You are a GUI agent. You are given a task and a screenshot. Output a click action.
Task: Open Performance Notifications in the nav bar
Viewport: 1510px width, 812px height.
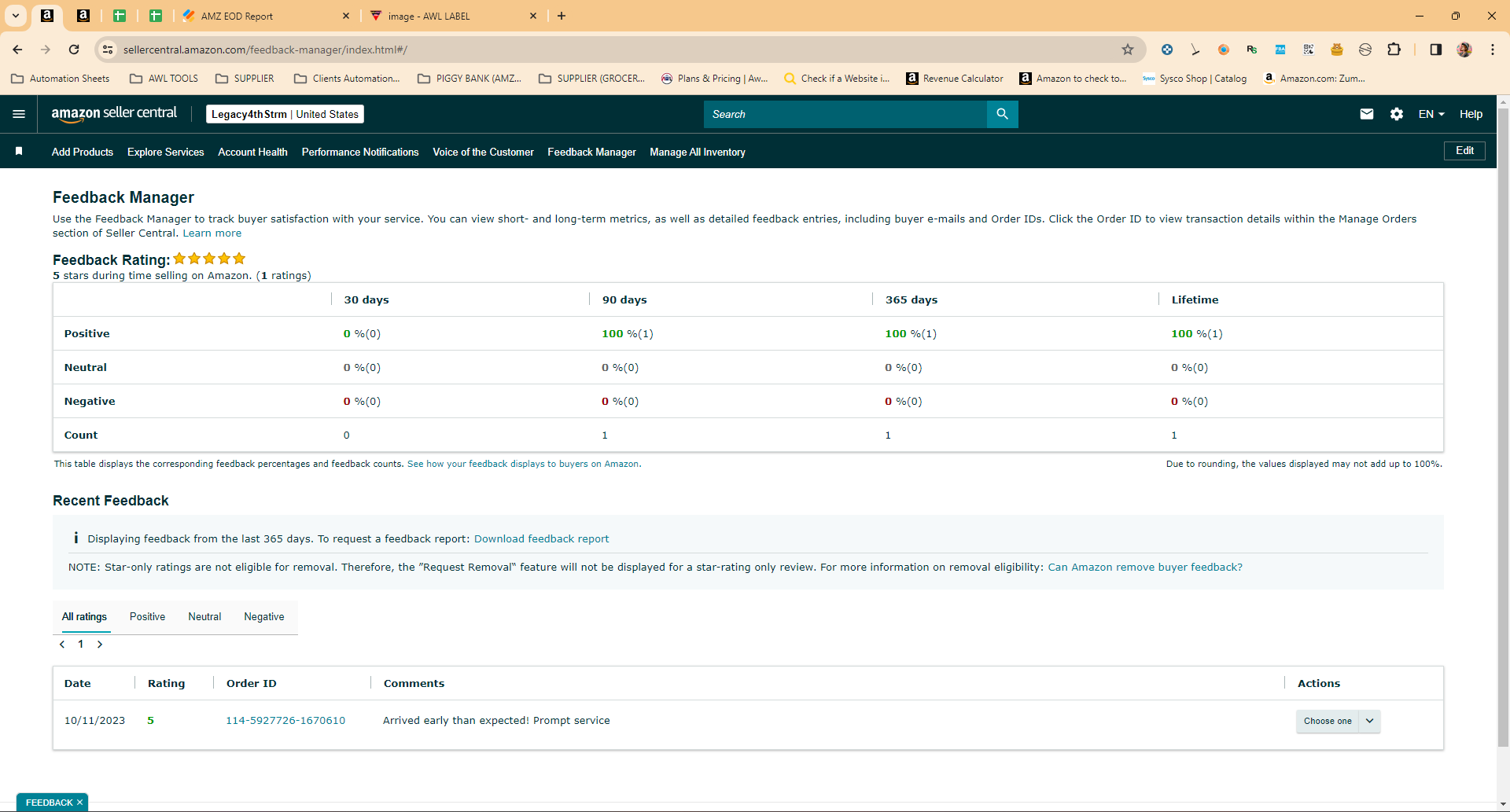click(x=360, y=152)
